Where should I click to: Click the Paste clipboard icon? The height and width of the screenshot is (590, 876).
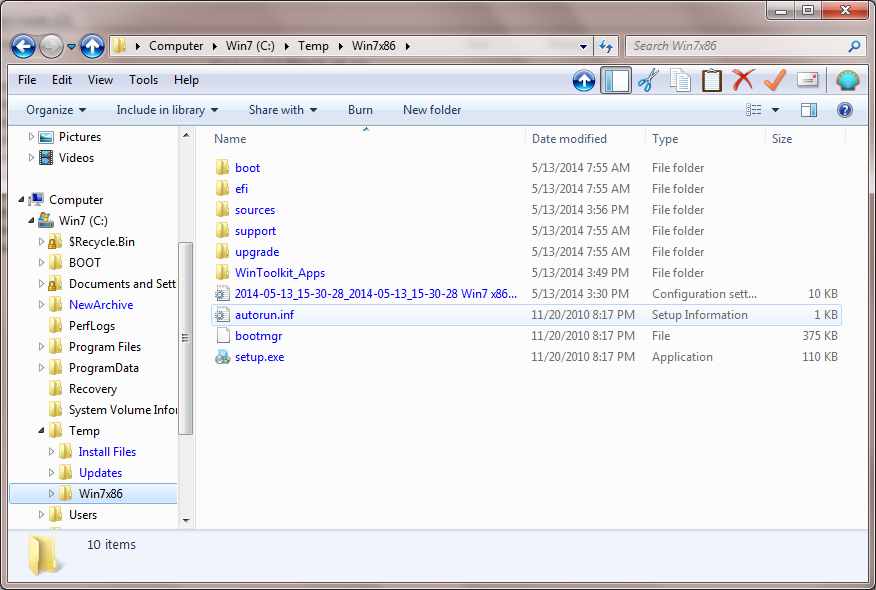pos(711,80)
